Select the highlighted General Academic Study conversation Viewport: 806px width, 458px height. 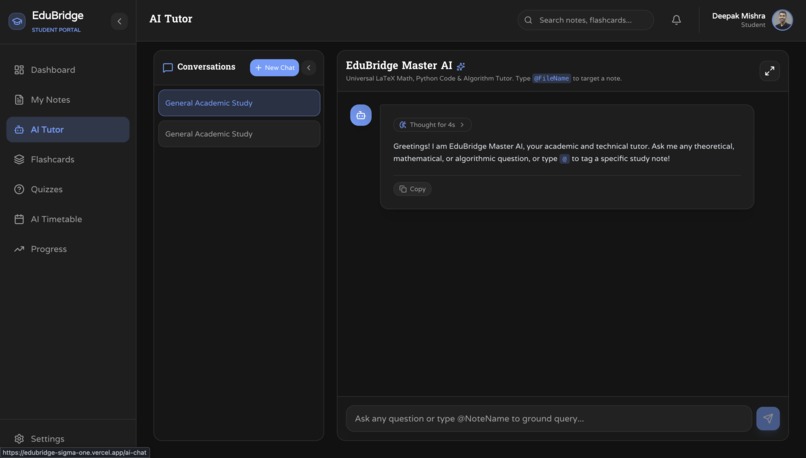[x=239, y=103]
